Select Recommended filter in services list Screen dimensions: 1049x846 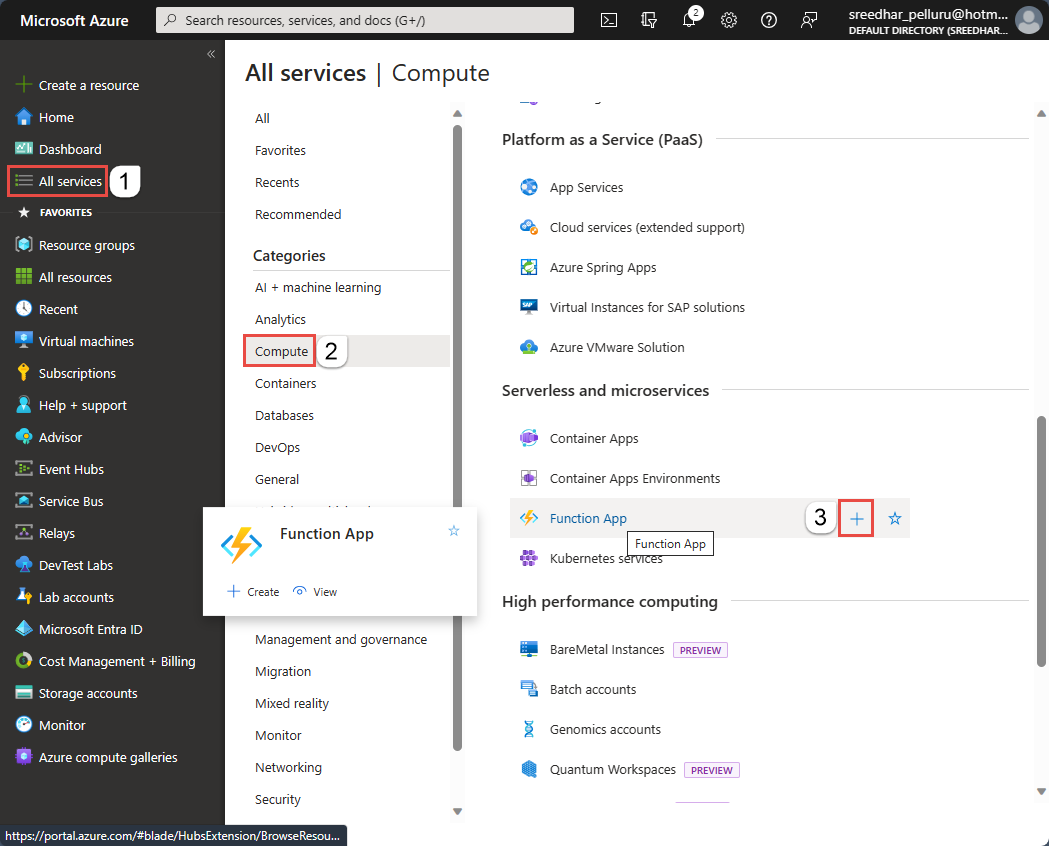tap(298, 215)
